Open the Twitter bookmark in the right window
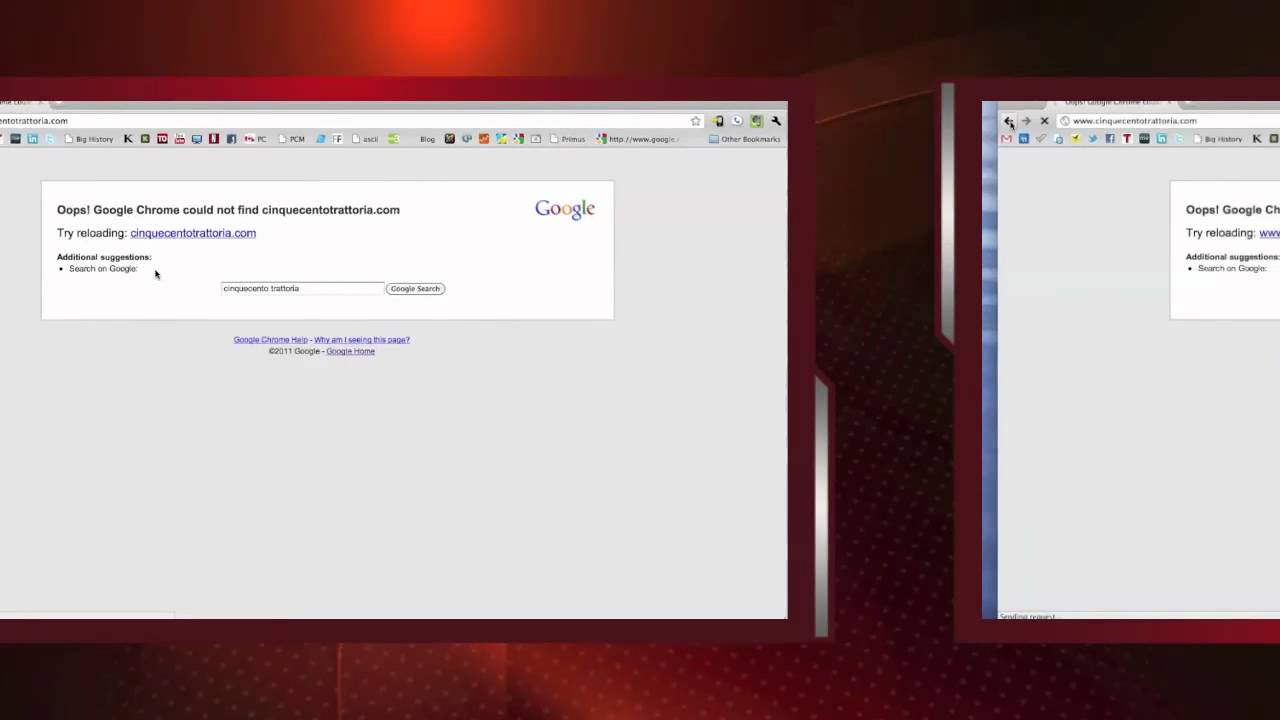The height and width of the screenshot is (720, 1280). [x=1093, y=139]
